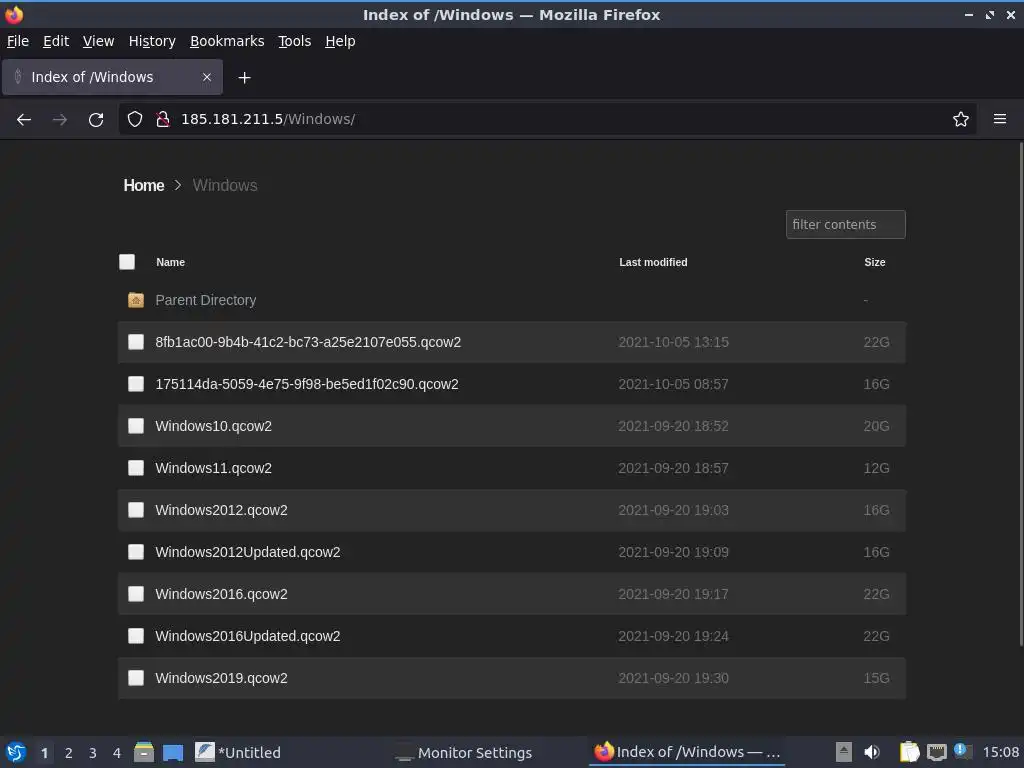Open the File menu
The width and height of the screenshot is (1024, 768).
click(x=18, y=41)
